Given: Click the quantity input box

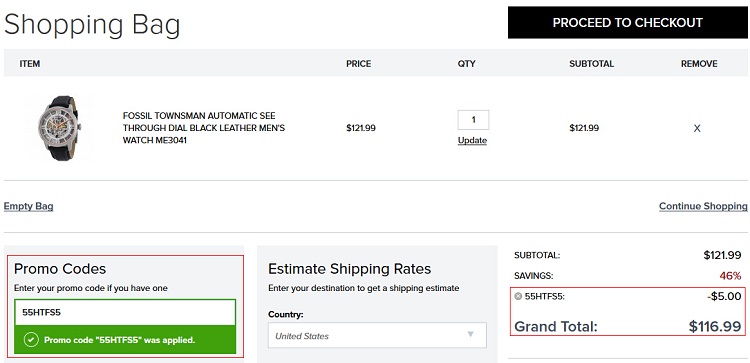Looking at the screenshot, I should click(x=473, y=120).
